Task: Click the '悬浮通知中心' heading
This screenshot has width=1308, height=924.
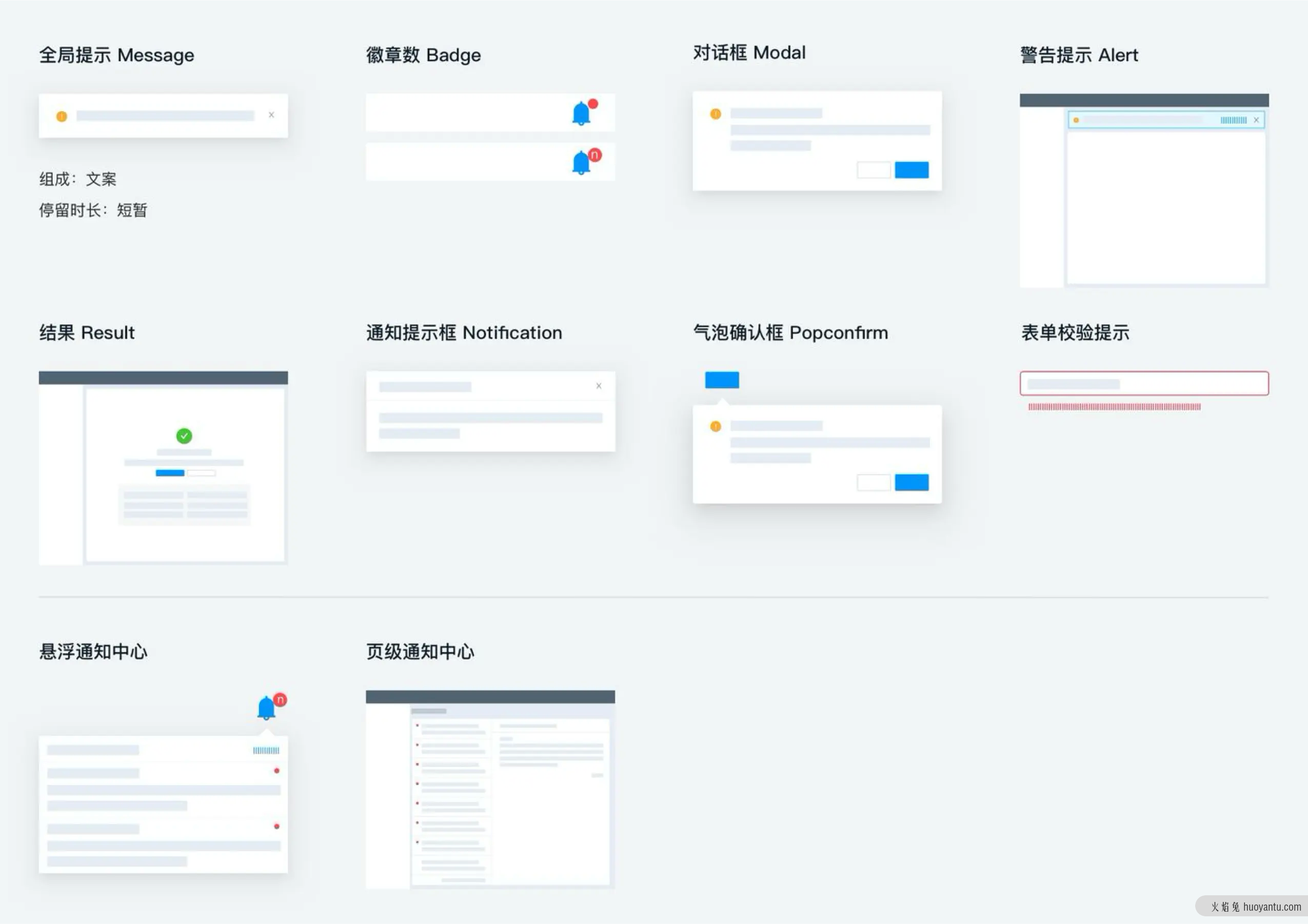Action: [93, 652]
